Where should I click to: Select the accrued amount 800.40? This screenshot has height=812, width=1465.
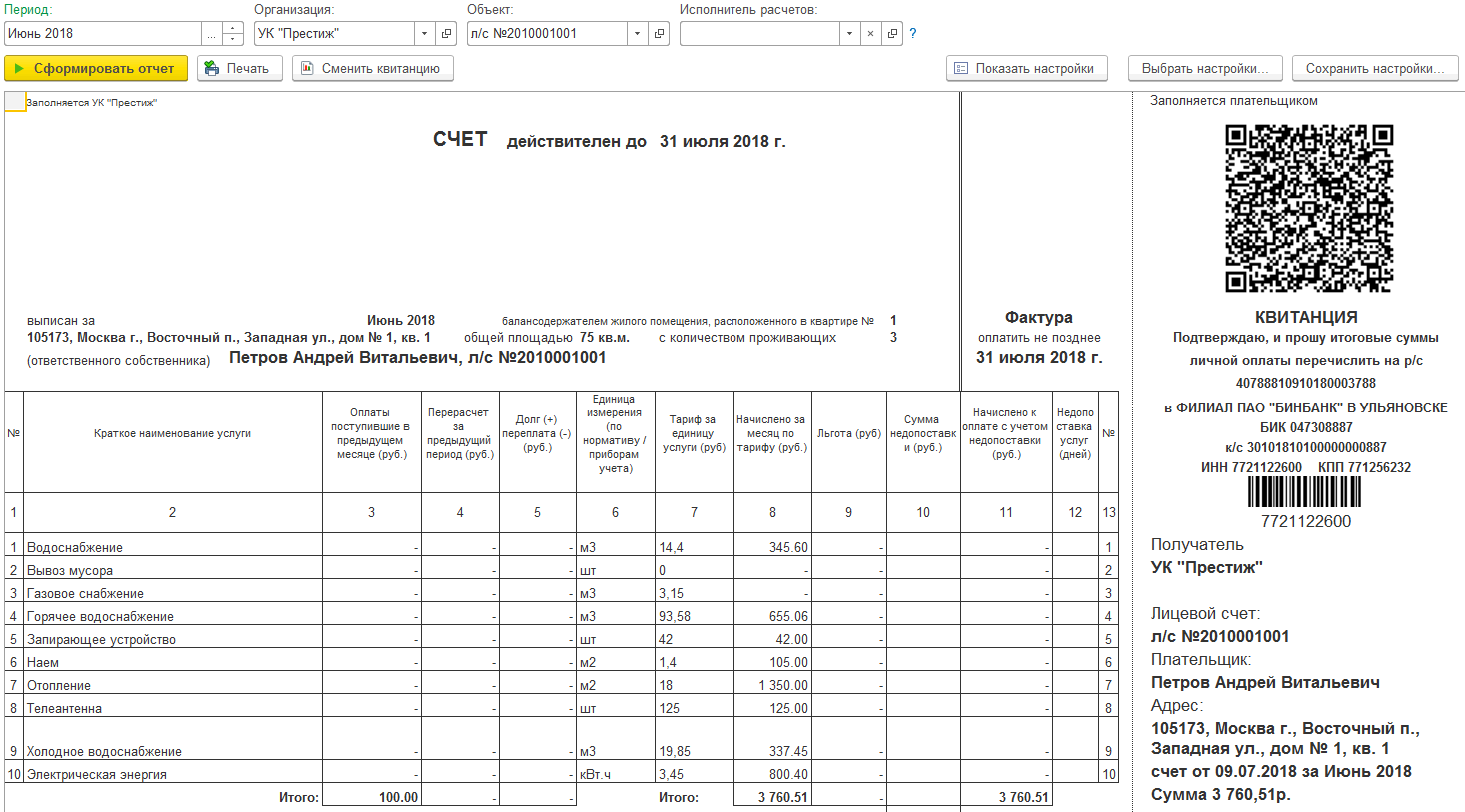tap(788, 775)
